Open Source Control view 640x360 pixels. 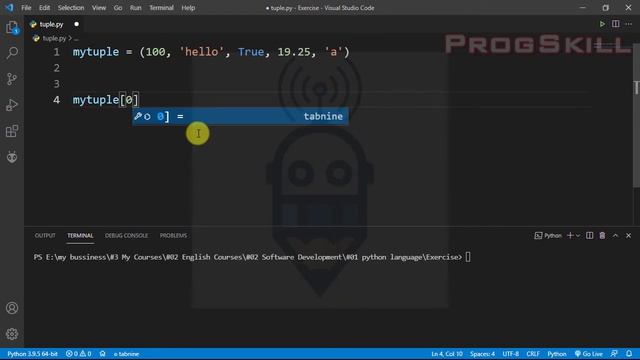pos(12,79)
